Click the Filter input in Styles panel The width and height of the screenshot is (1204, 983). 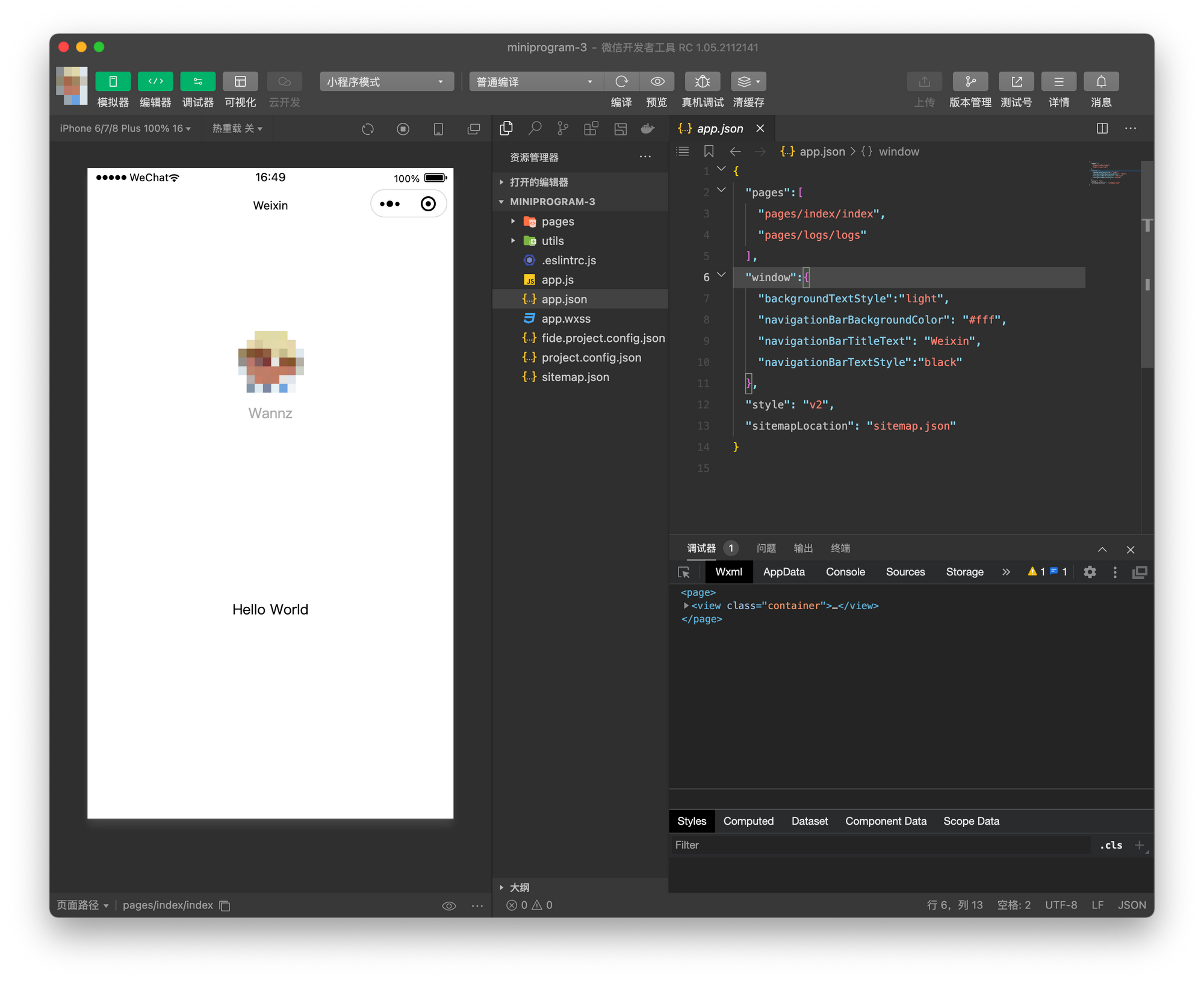point(843,845)
